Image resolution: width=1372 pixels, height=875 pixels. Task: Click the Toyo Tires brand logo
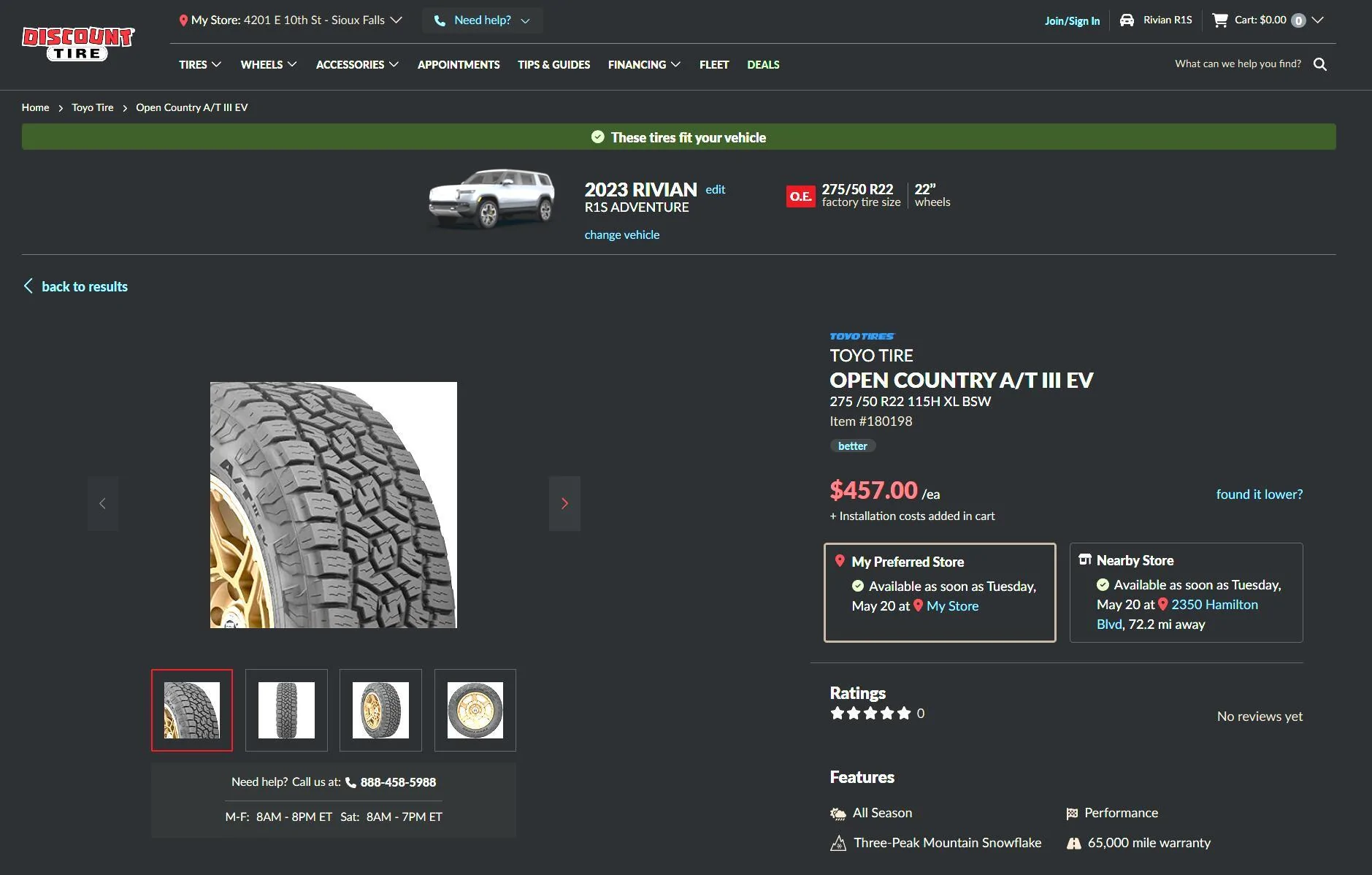(862, 336)
